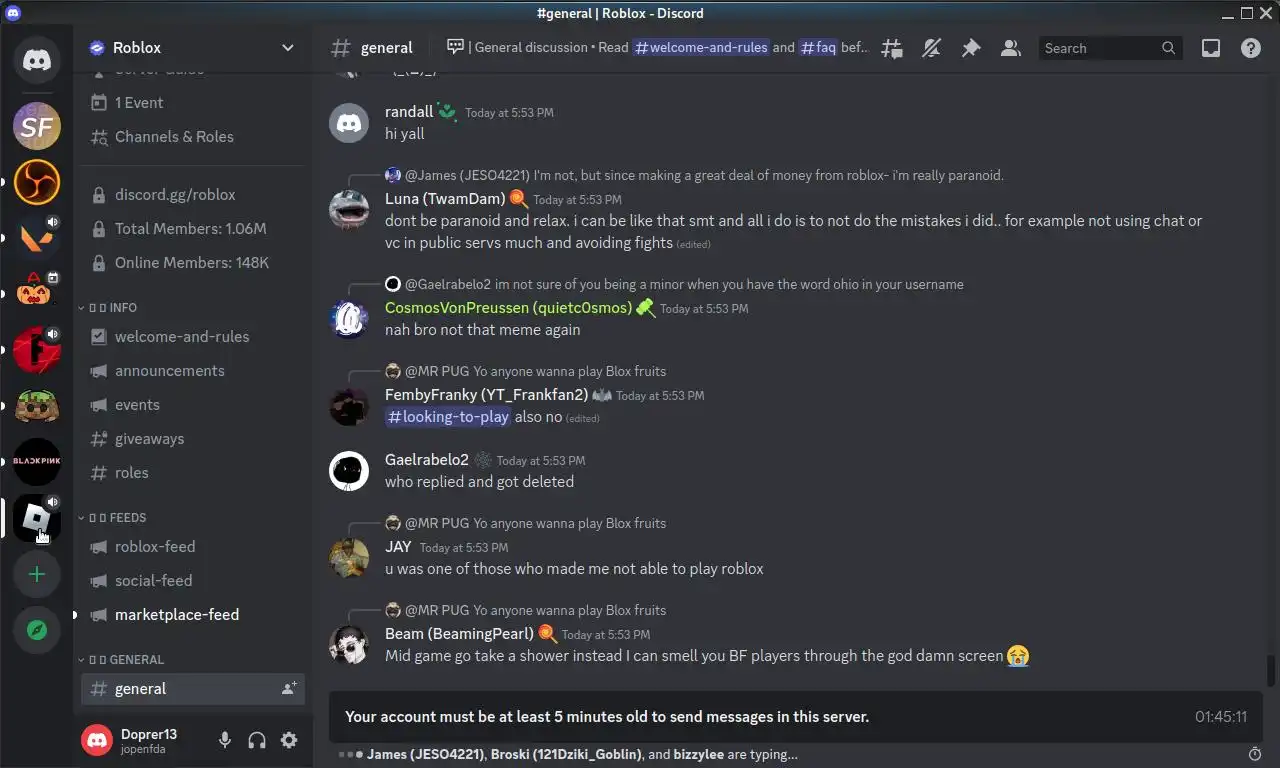Collapse the INFO channel category
Viewport: 1280px width, 768px height.
108,307
